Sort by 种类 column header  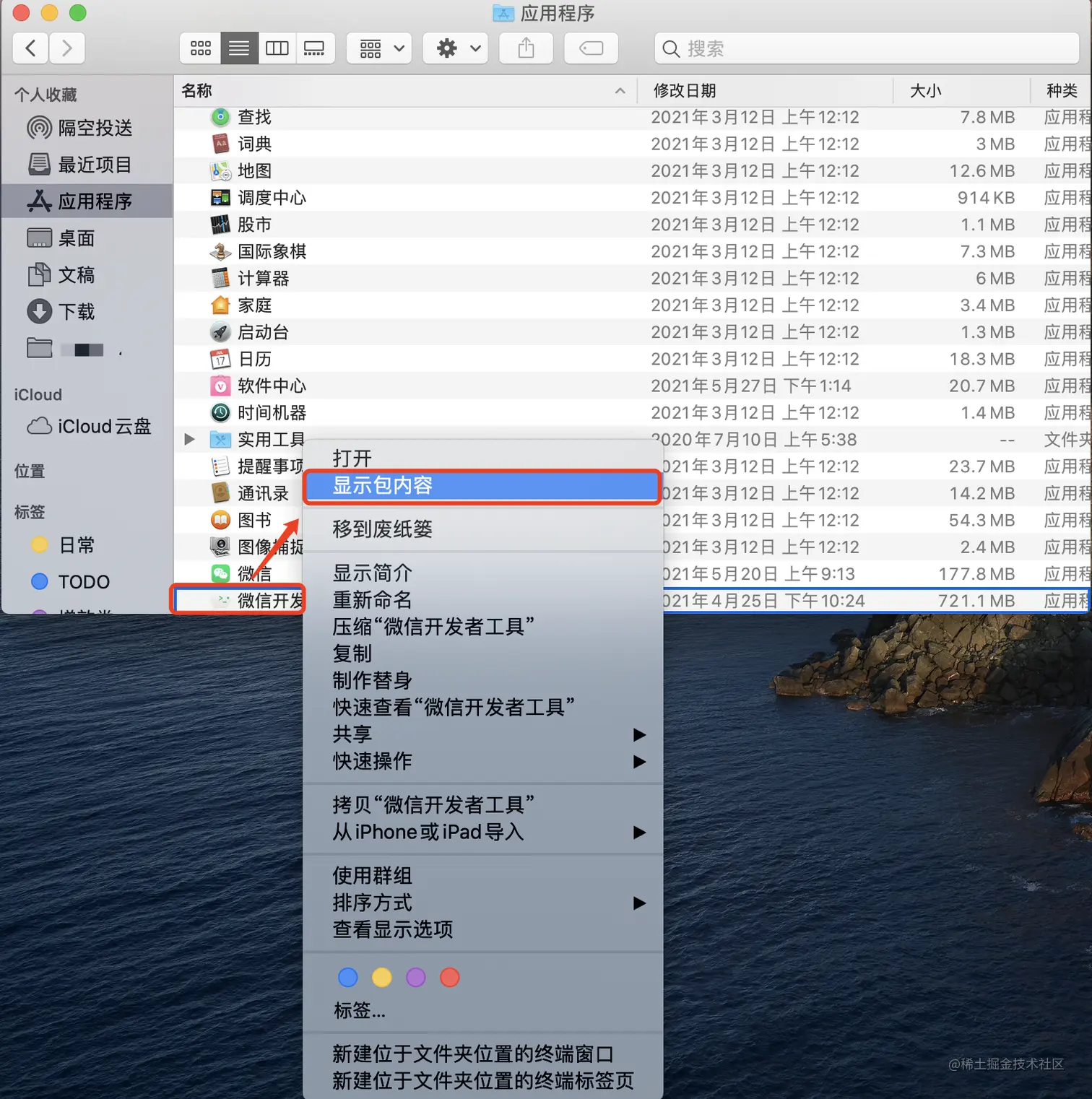(1062, 90)
